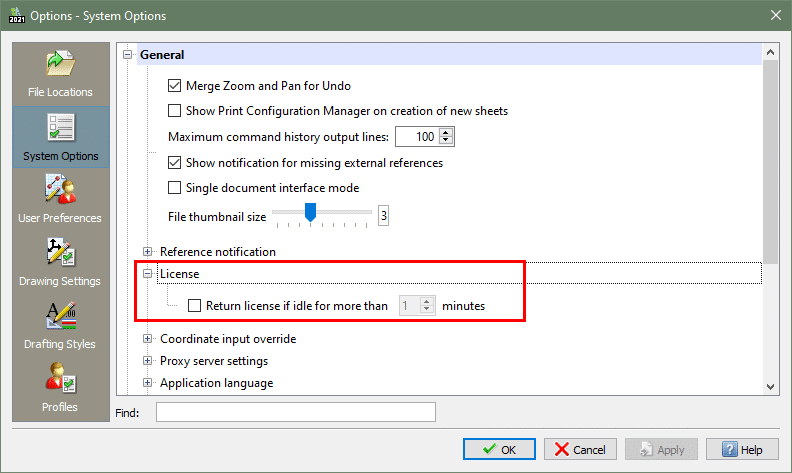Decrease maximum command history lines
This screenshot has width=792, height=473.
[446, 140]
